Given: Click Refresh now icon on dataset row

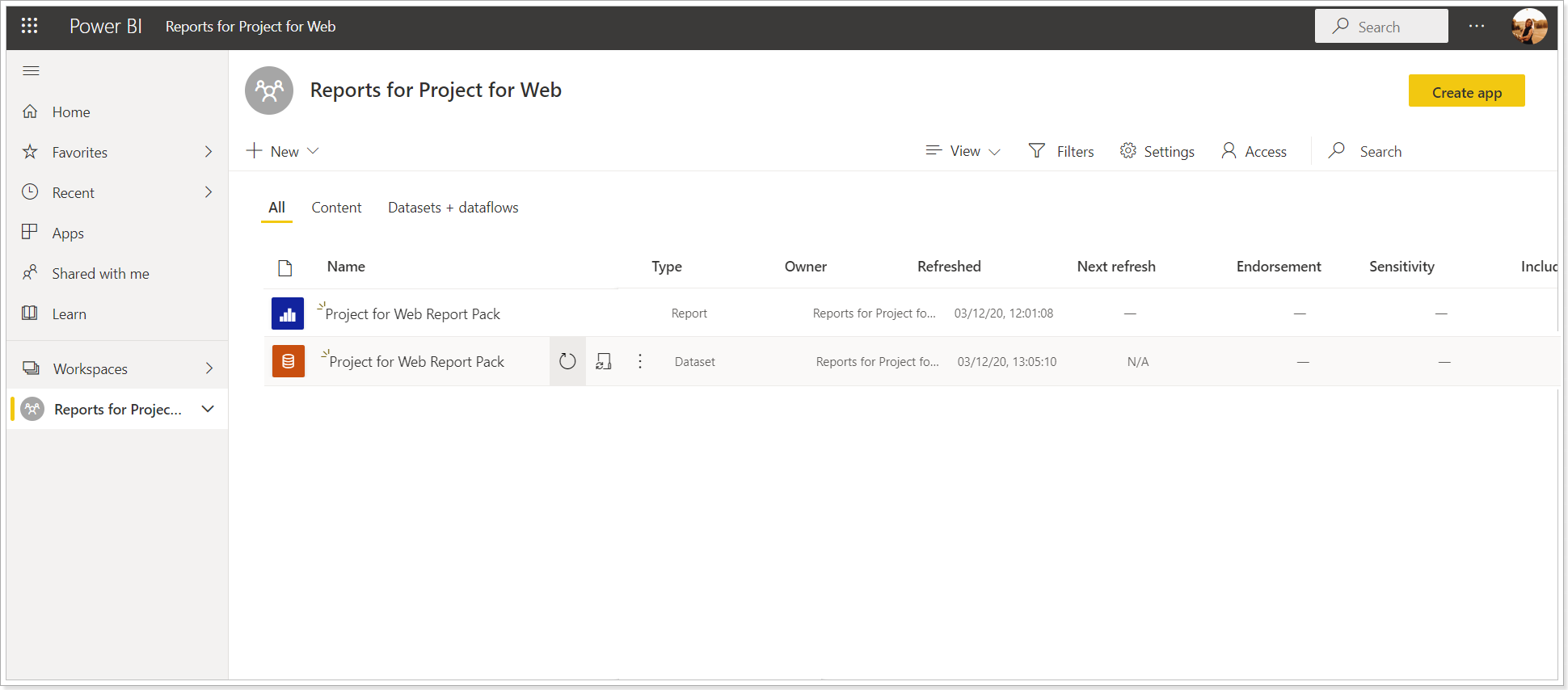Looking at the screenshot, I should [x=567, y=361].
